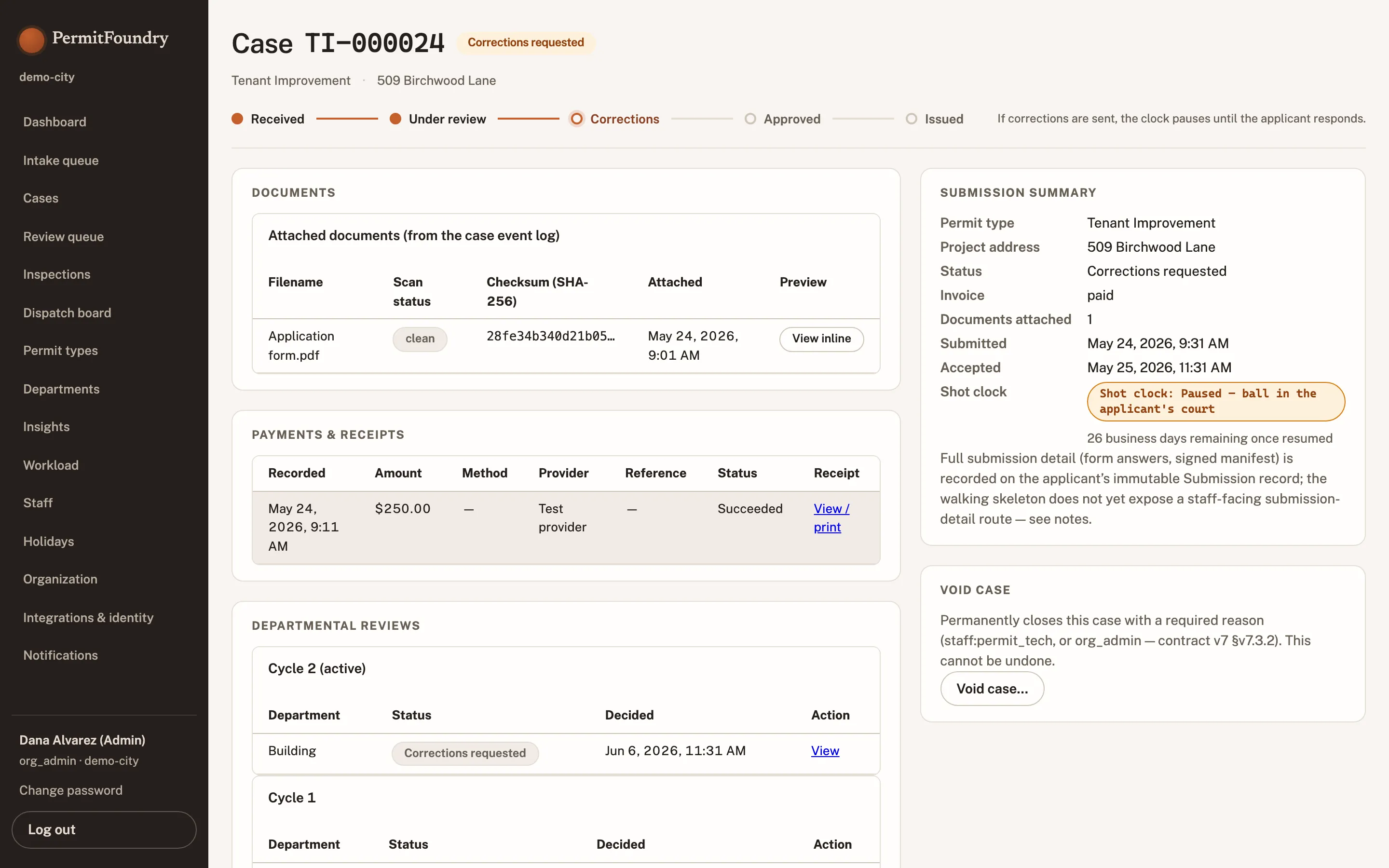The width and height of the screenshot is (1389, 868).
Task: View the Building review in Cycle 2
Action: tap(825, 750)
